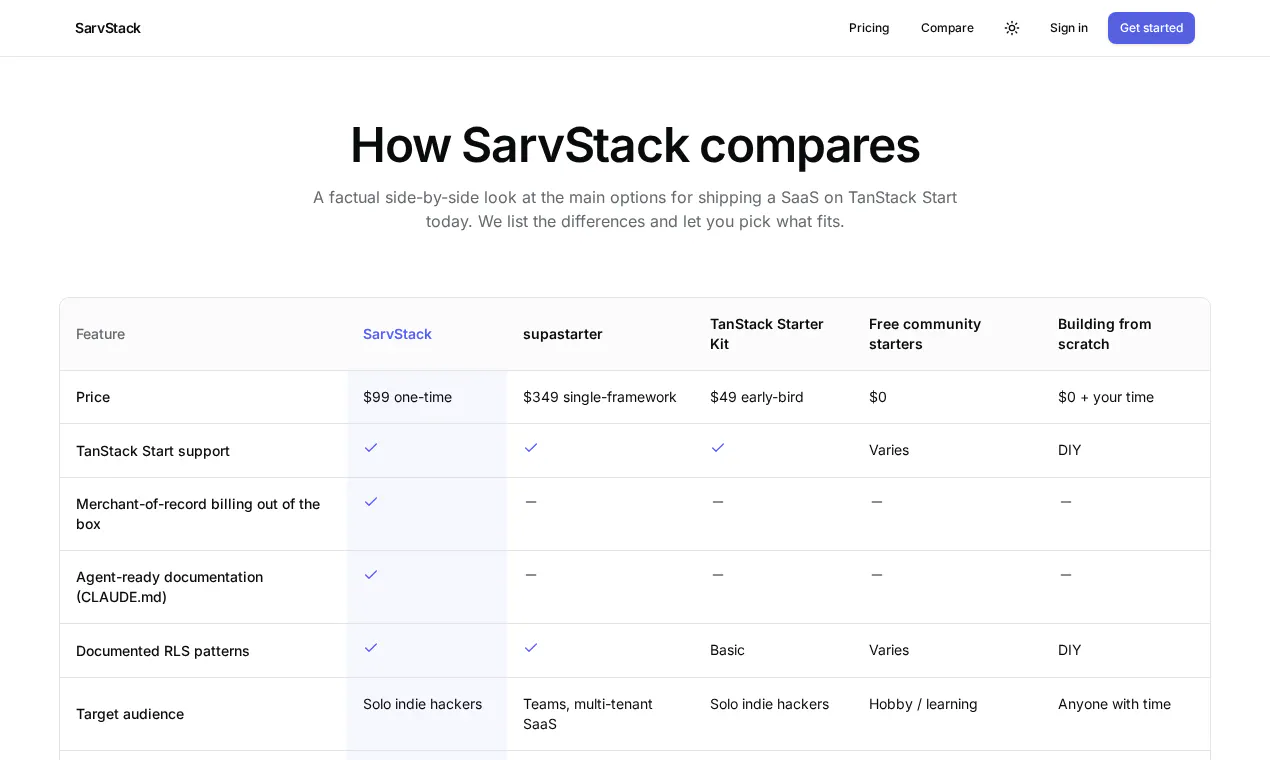Click the $99 one-time price cell
The image size is (1270, 760).
pyautogui.click(x=407, y=397)
